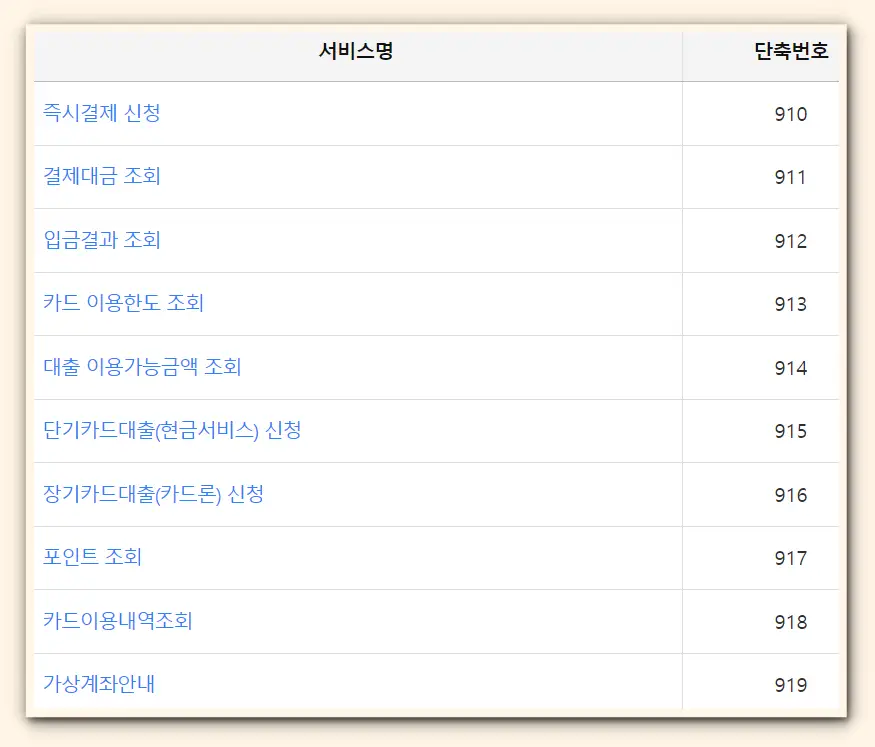Select the shortcut number 911
The height and width of the screenshot is (747, 875).
pyautogui.click(x=790, y=177)
